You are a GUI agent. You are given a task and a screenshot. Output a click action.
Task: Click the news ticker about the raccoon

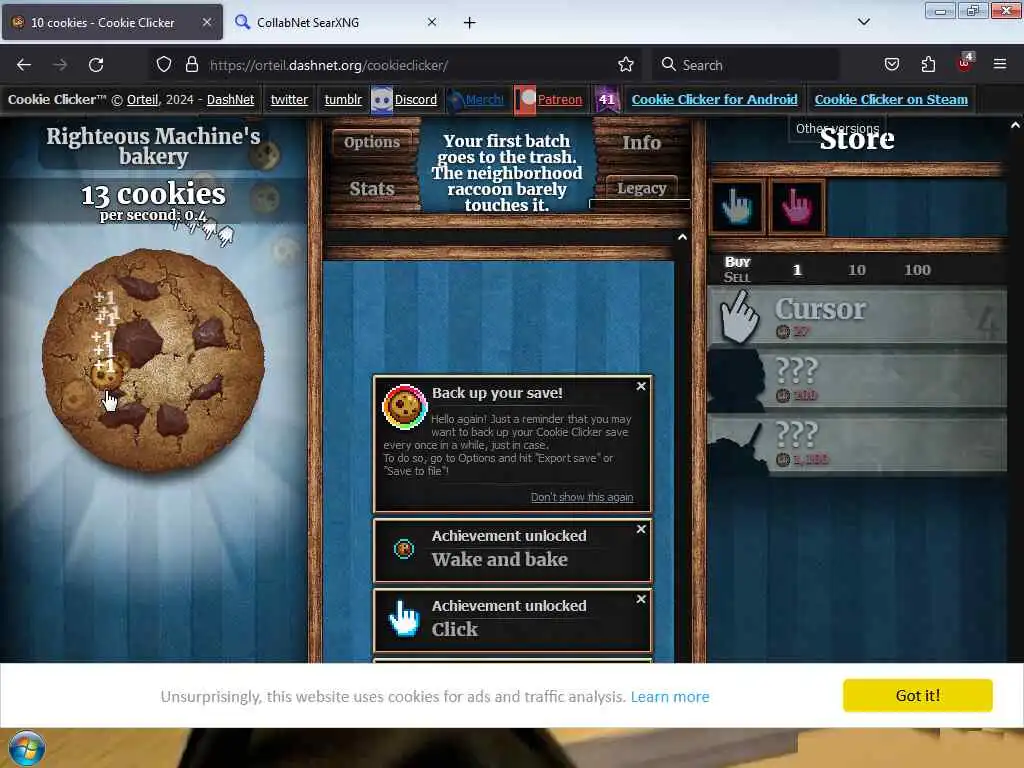click(506, 173)
